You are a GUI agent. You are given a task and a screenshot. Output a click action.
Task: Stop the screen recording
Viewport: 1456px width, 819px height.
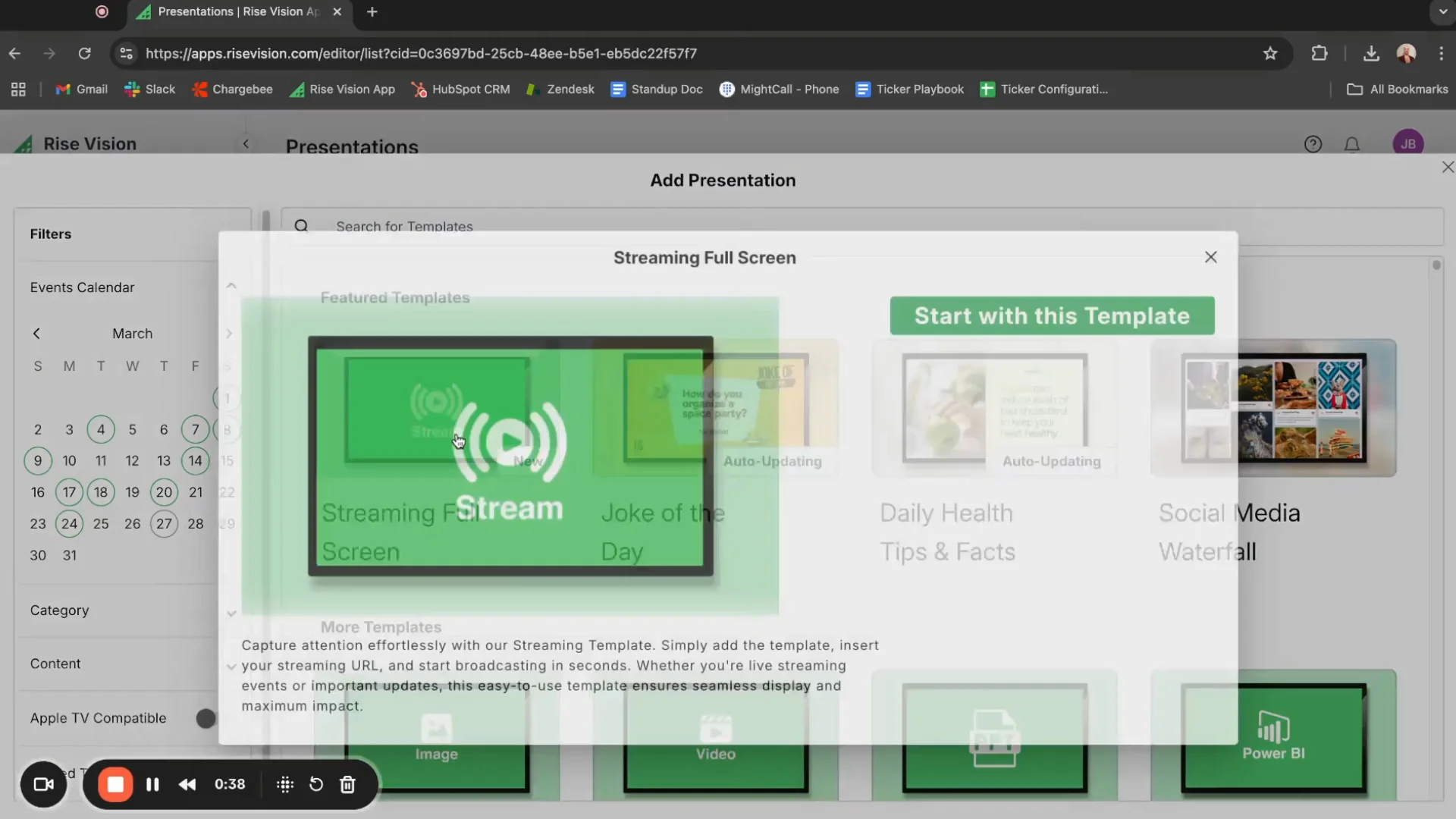115,784
